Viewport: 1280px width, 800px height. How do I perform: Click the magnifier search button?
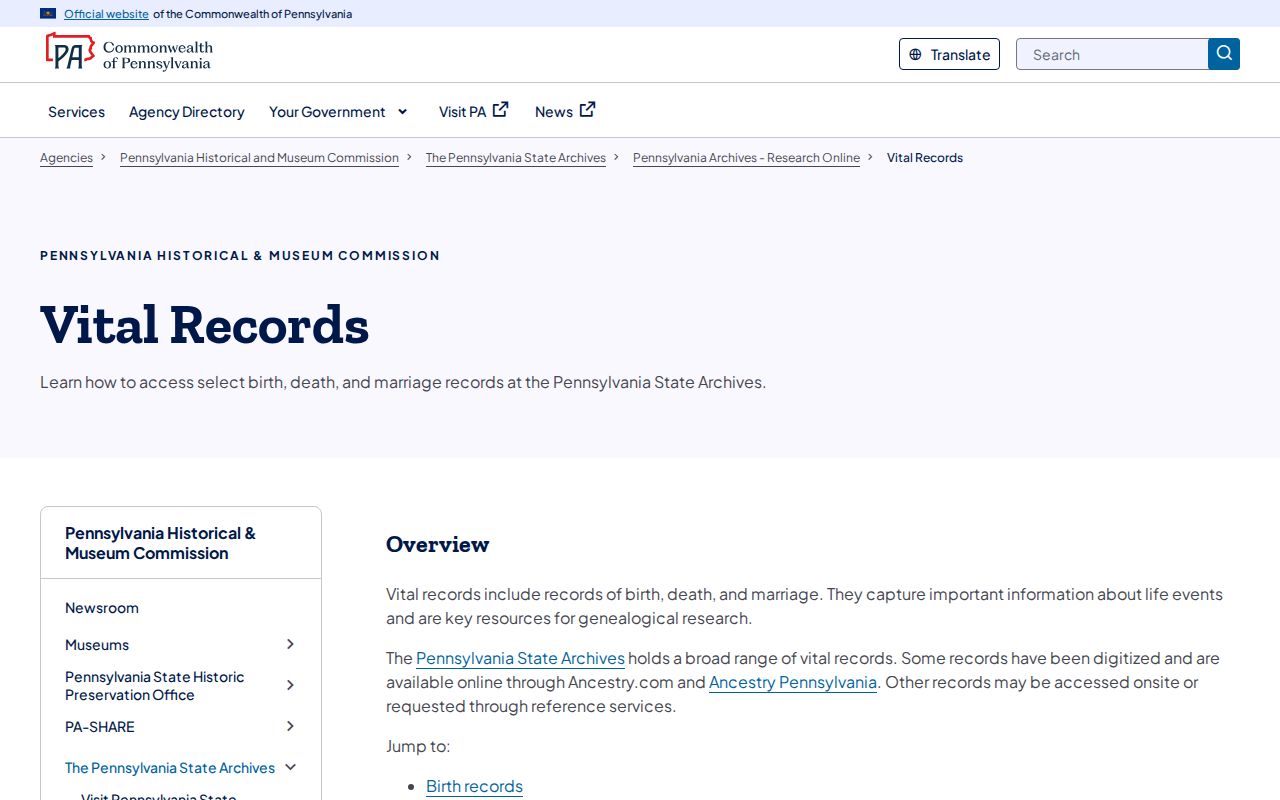point(1224,54)
